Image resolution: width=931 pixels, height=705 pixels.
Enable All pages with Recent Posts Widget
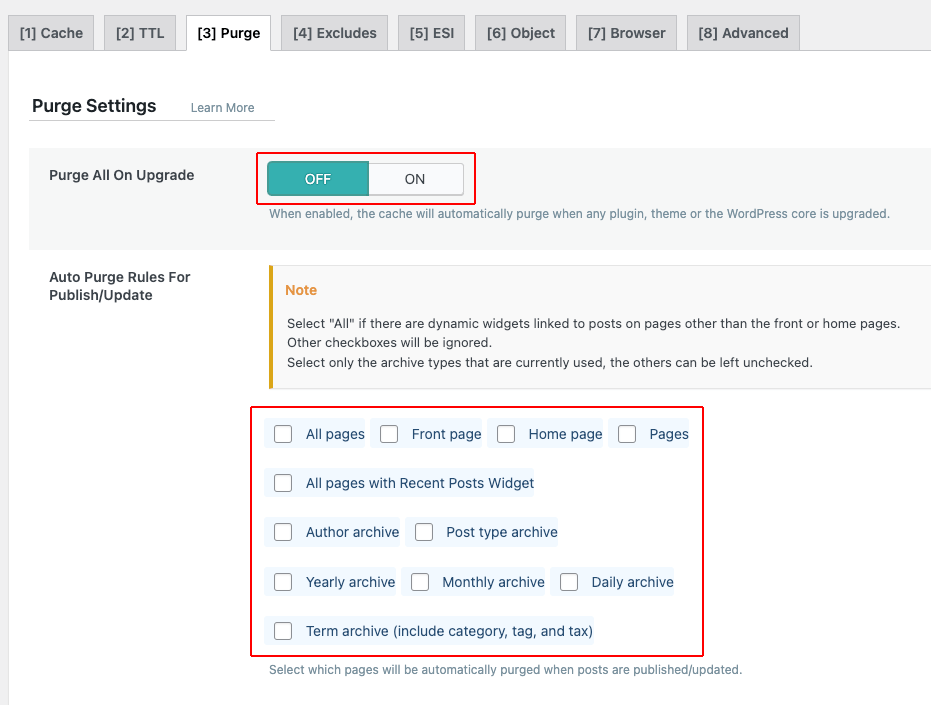[x=283, y=483]
